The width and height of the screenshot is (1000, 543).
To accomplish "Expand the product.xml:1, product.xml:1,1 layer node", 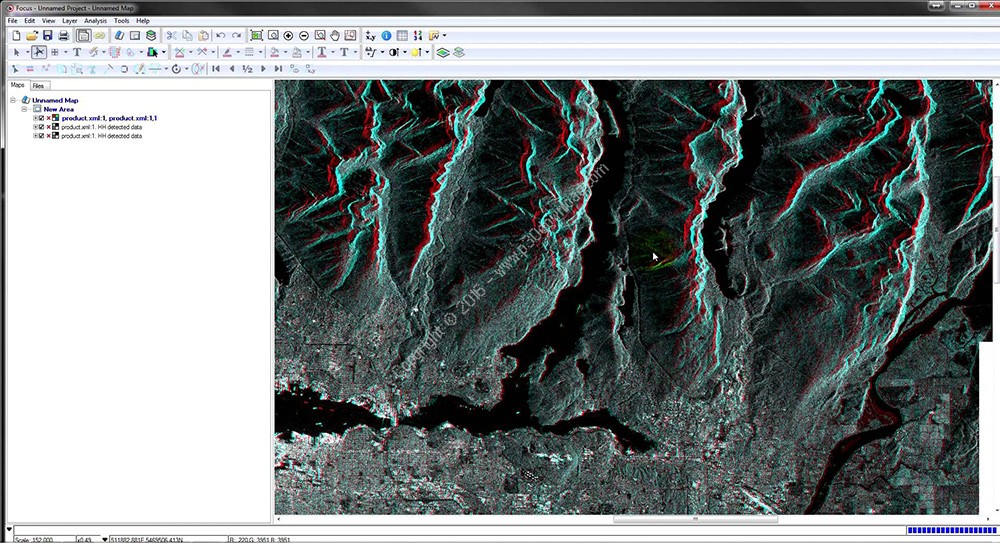I will [35, 118].
